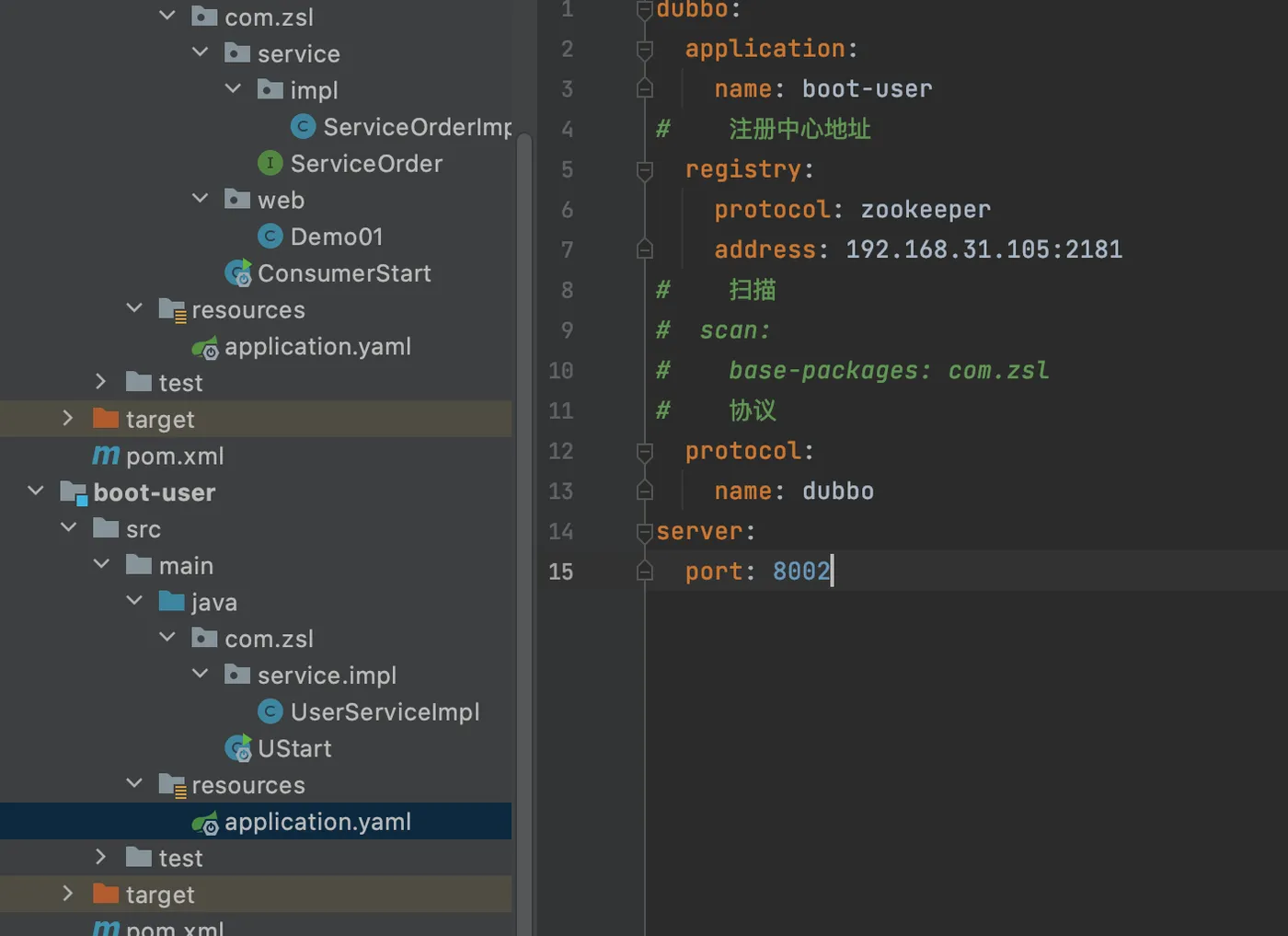Select ServiceOrder in the project tree
Viewport: 1288px width, 936px height.
click(x=366, y=163)
